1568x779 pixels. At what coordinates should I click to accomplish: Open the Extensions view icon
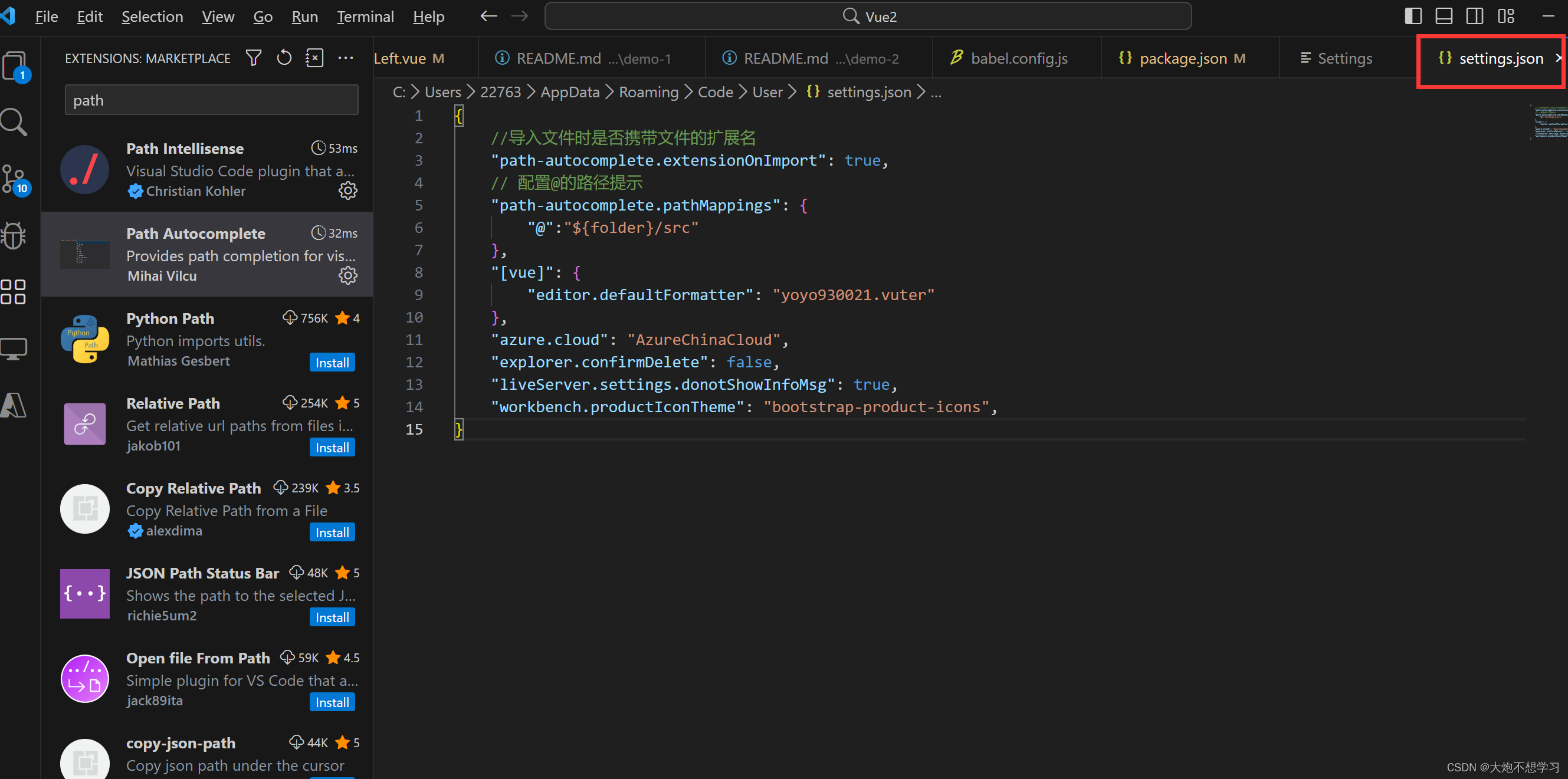pos(14,292)
